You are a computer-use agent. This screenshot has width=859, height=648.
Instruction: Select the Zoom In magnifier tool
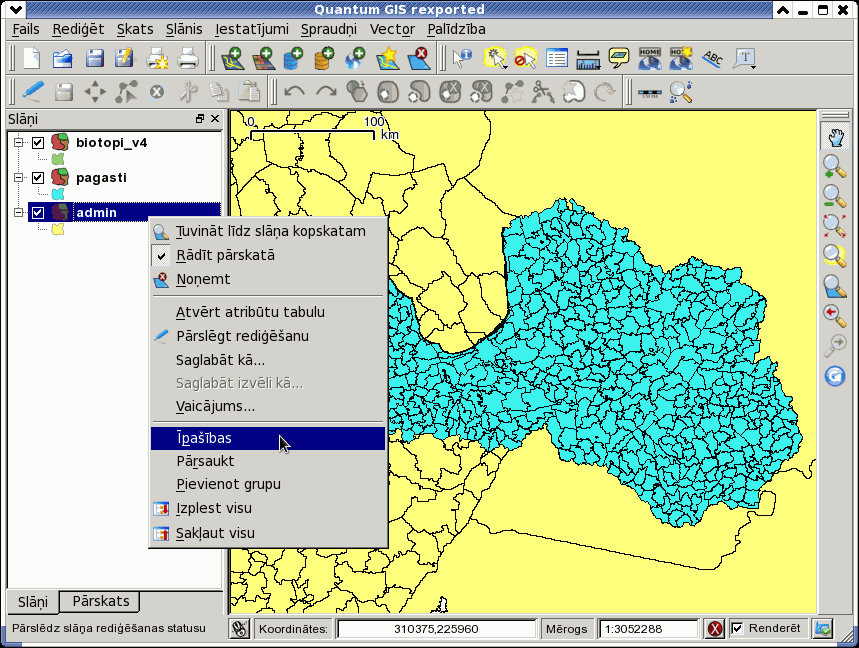point(834,166)
